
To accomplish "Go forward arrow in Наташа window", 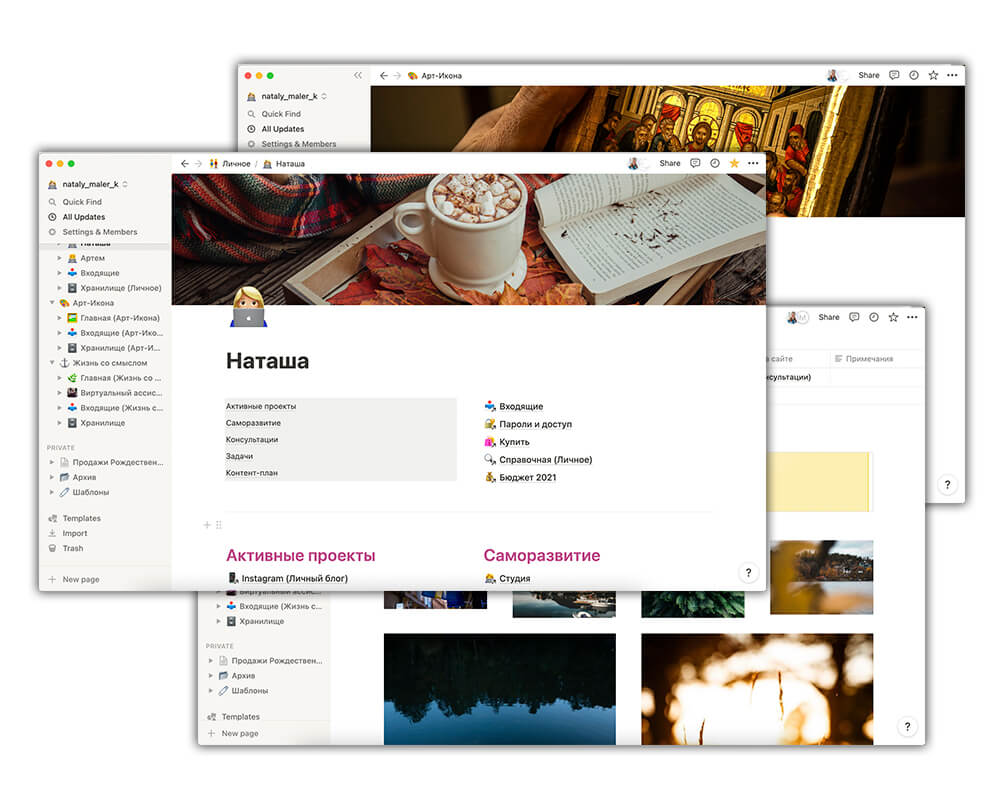I will pos(198,164).
